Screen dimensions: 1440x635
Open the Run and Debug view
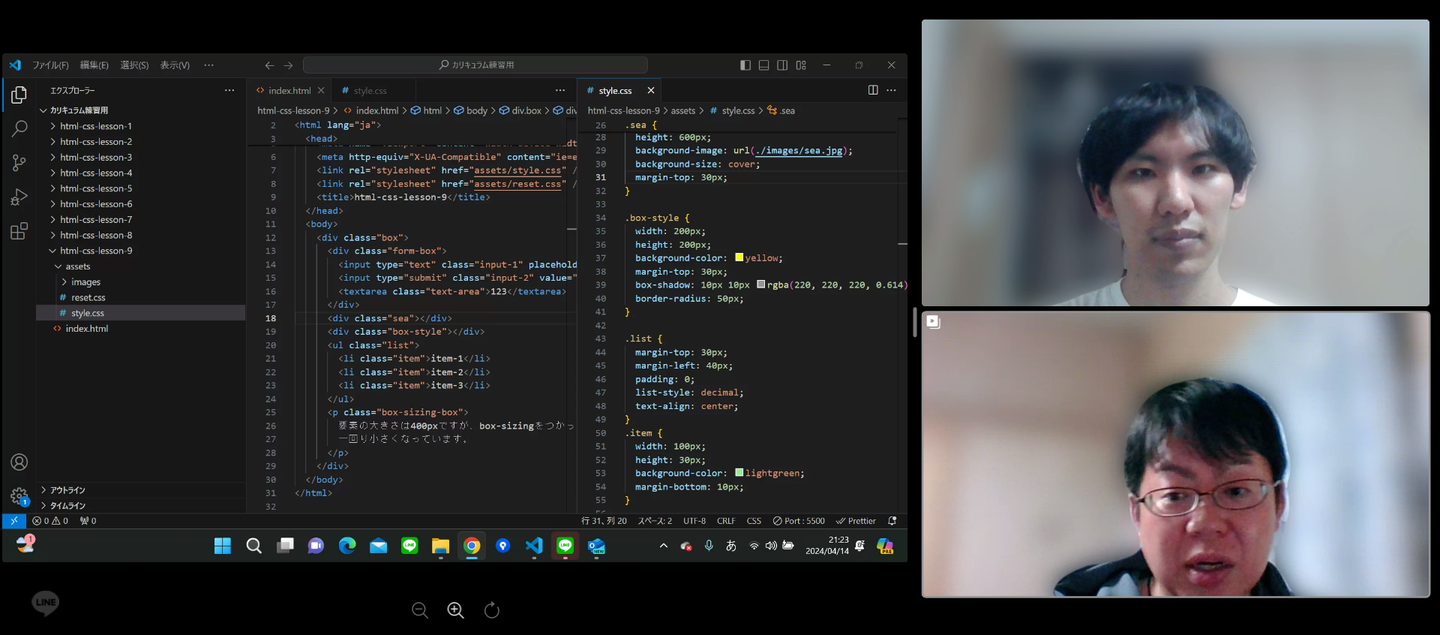19,197
